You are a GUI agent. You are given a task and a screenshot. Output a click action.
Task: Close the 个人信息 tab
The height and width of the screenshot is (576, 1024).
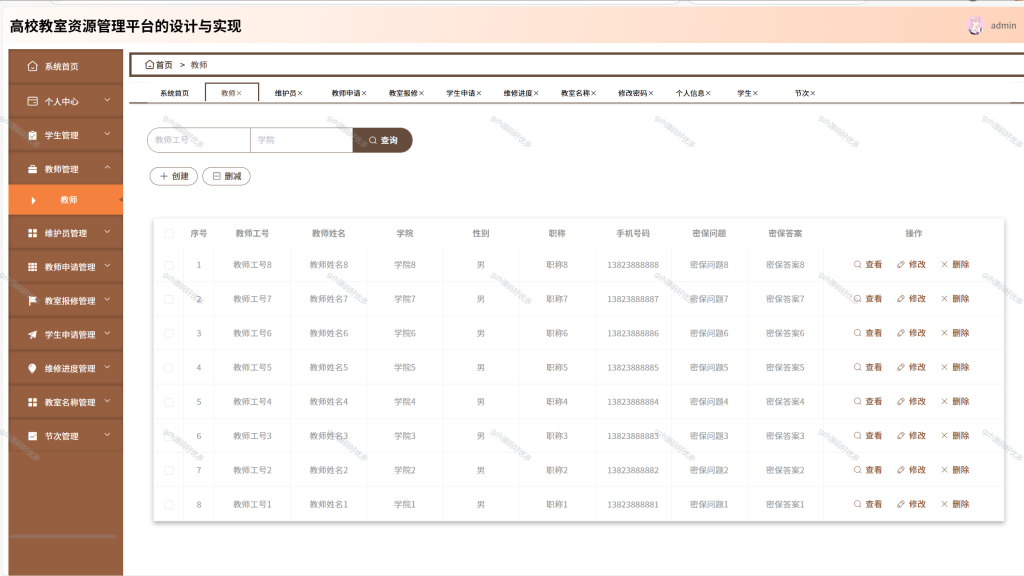click(x=708, y=93)
